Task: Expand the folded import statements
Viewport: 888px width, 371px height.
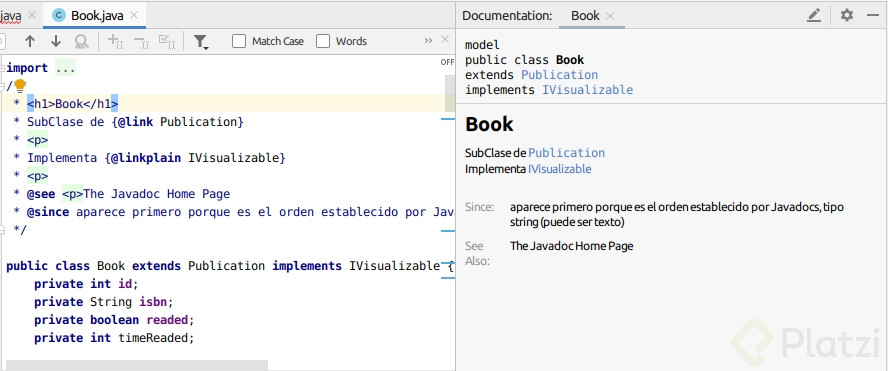Action: coord(2,68)
